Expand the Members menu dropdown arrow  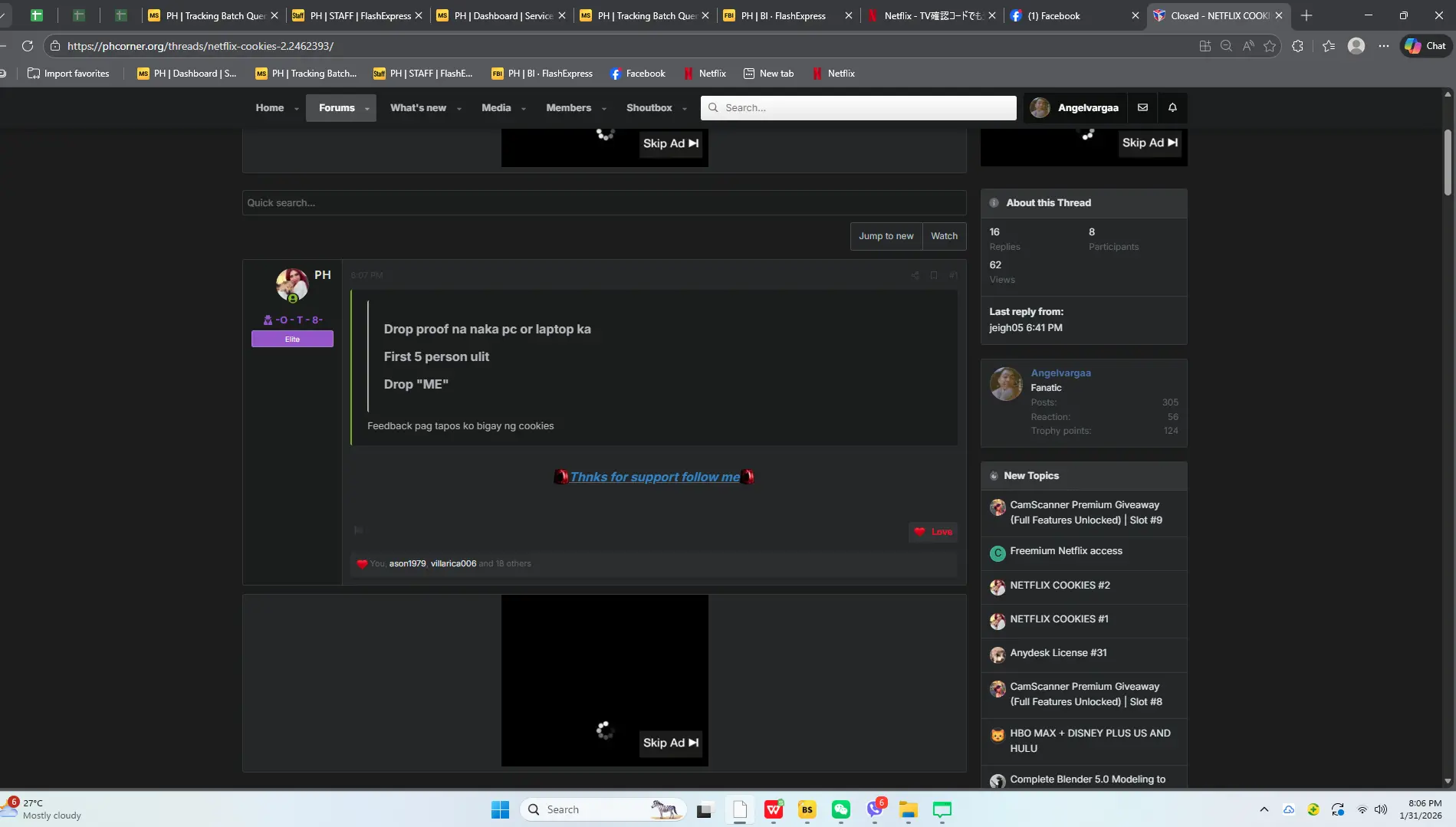604,109
